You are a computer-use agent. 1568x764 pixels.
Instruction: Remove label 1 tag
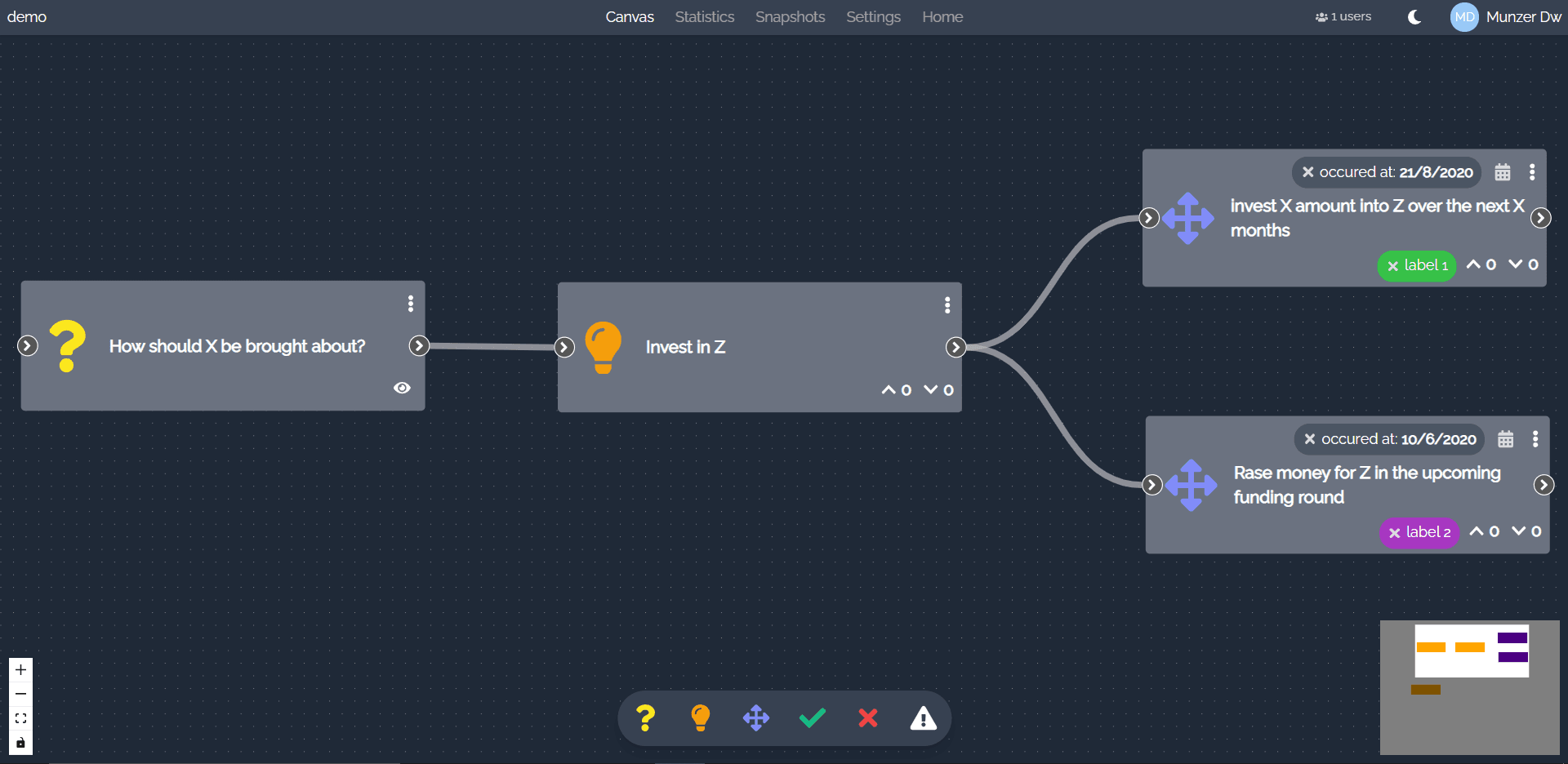(x=1393, y=266)
